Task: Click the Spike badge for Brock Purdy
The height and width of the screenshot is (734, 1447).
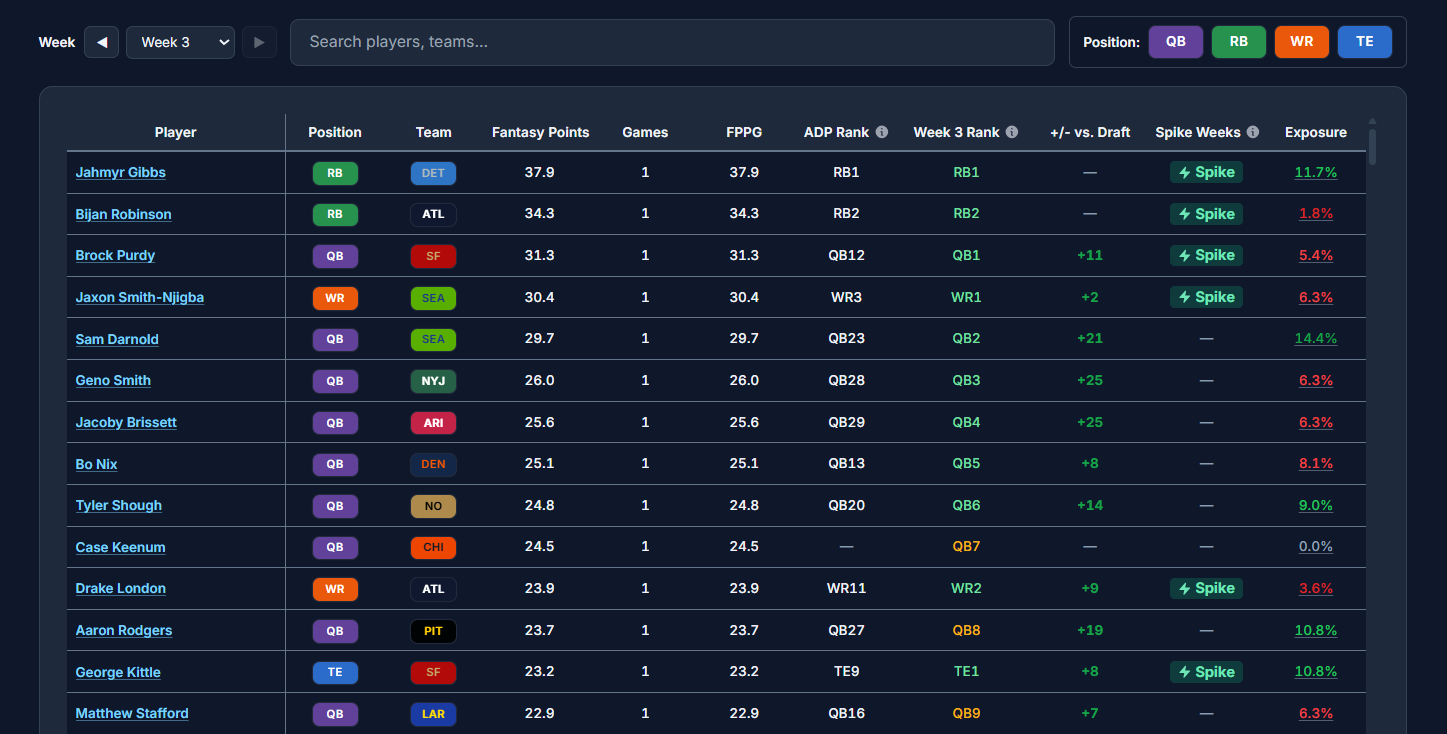Action: point(1206,255)
